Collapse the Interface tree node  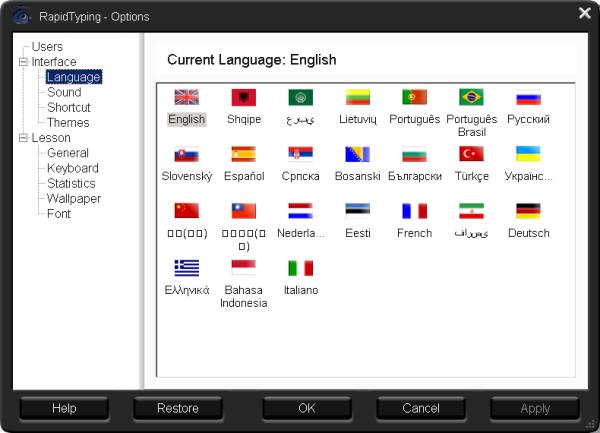tap(23, 62)
